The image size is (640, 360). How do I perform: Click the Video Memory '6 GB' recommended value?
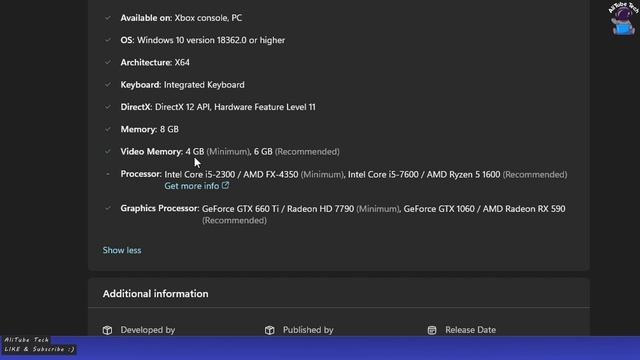pos(263,151)
